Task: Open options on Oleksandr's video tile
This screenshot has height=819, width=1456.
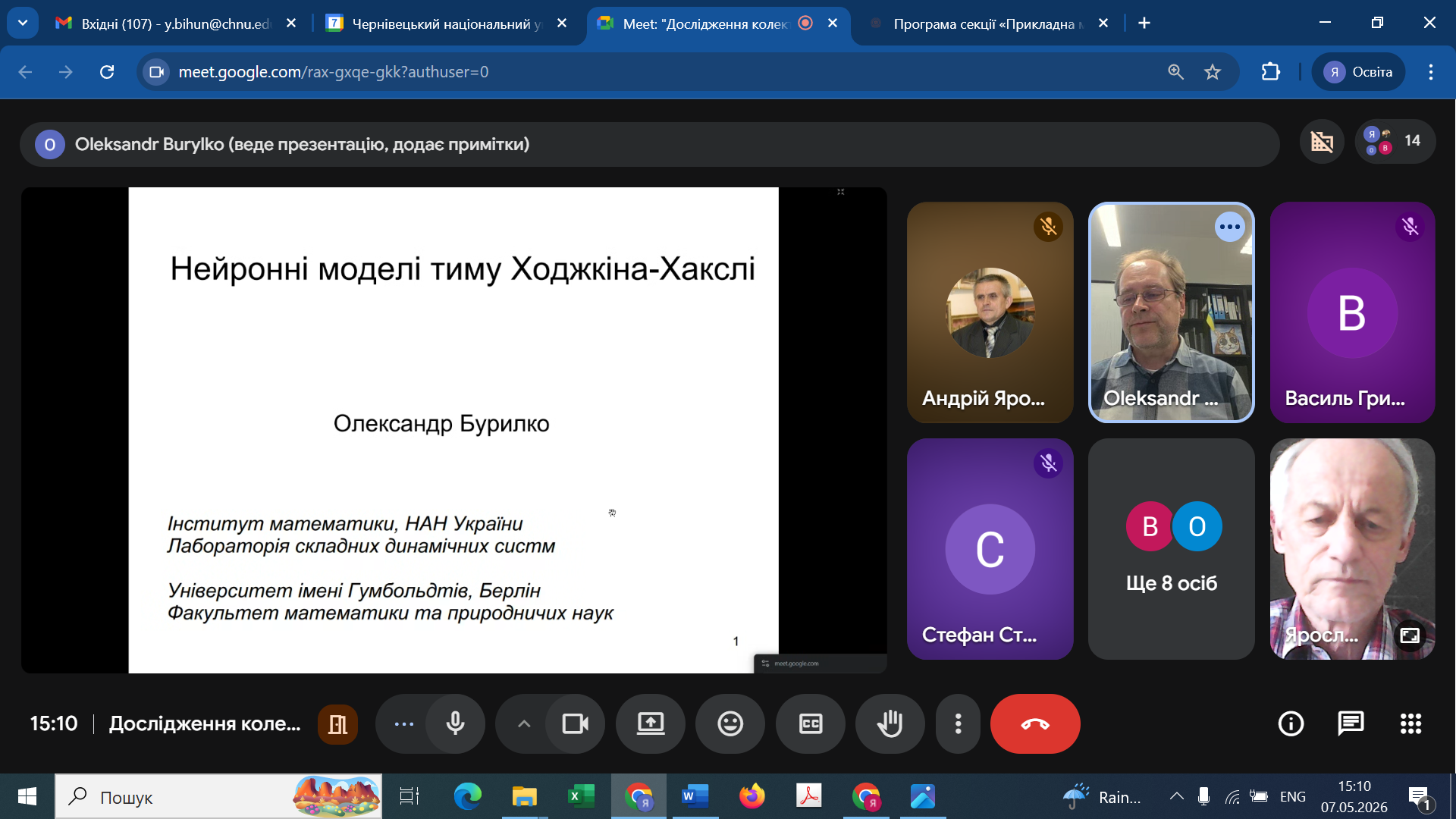Action: click(1229, 227)
